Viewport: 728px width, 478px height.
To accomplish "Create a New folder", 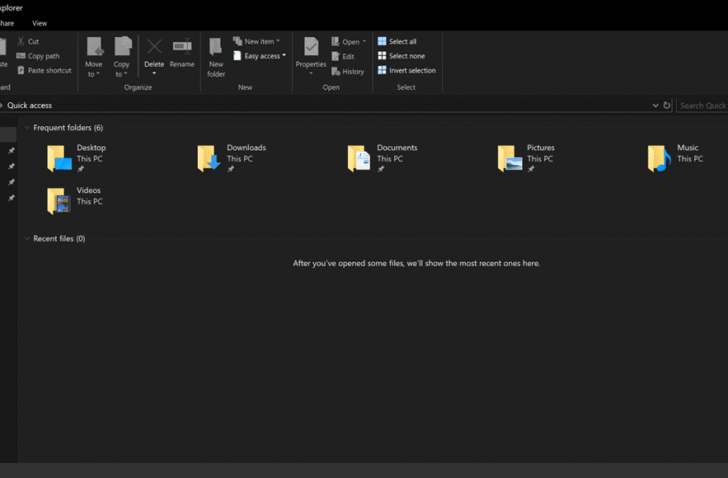I will point(216,57).
